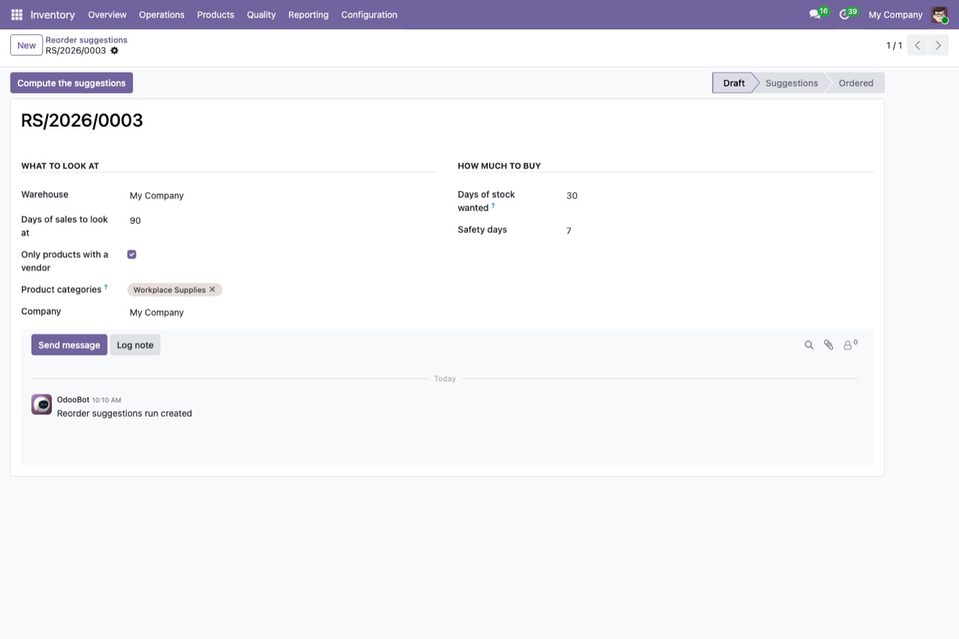Go to previous record arrow
This screenshot has height=639, width=959.
tap(917, 45)
